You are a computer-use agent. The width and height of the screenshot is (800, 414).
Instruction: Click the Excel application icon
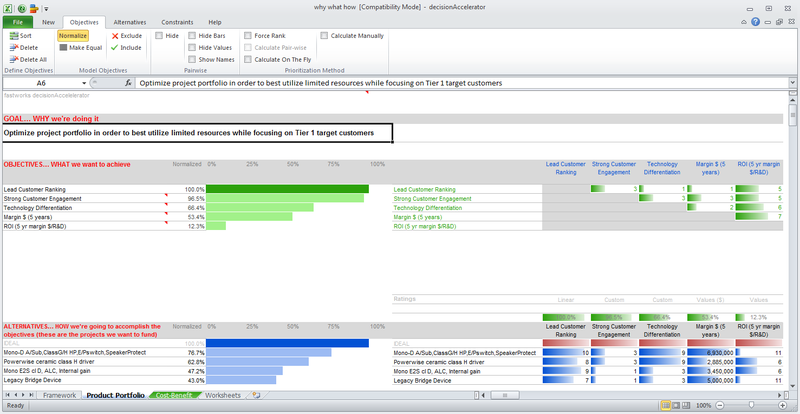tap(10, 8)
